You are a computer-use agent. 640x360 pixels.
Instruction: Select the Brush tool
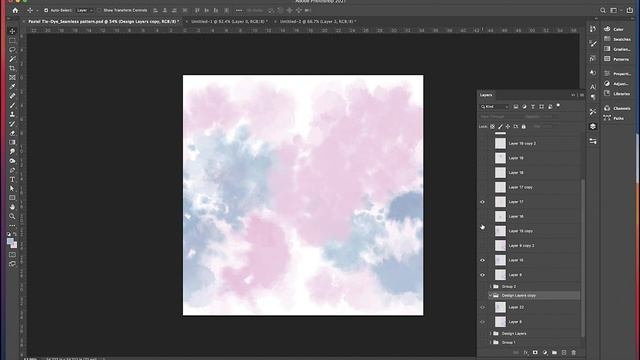[x=12, y=105]
